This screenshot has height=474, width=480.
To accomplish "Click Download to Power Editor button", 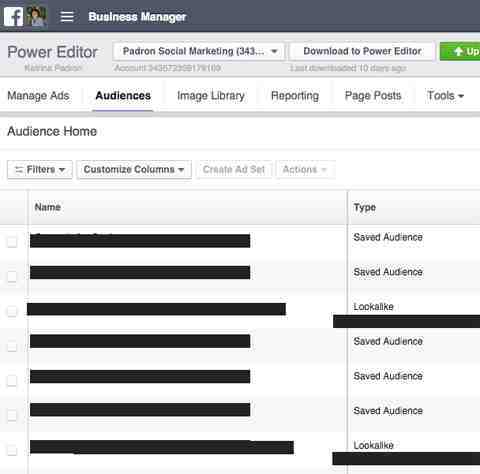I will pos(362,51).
